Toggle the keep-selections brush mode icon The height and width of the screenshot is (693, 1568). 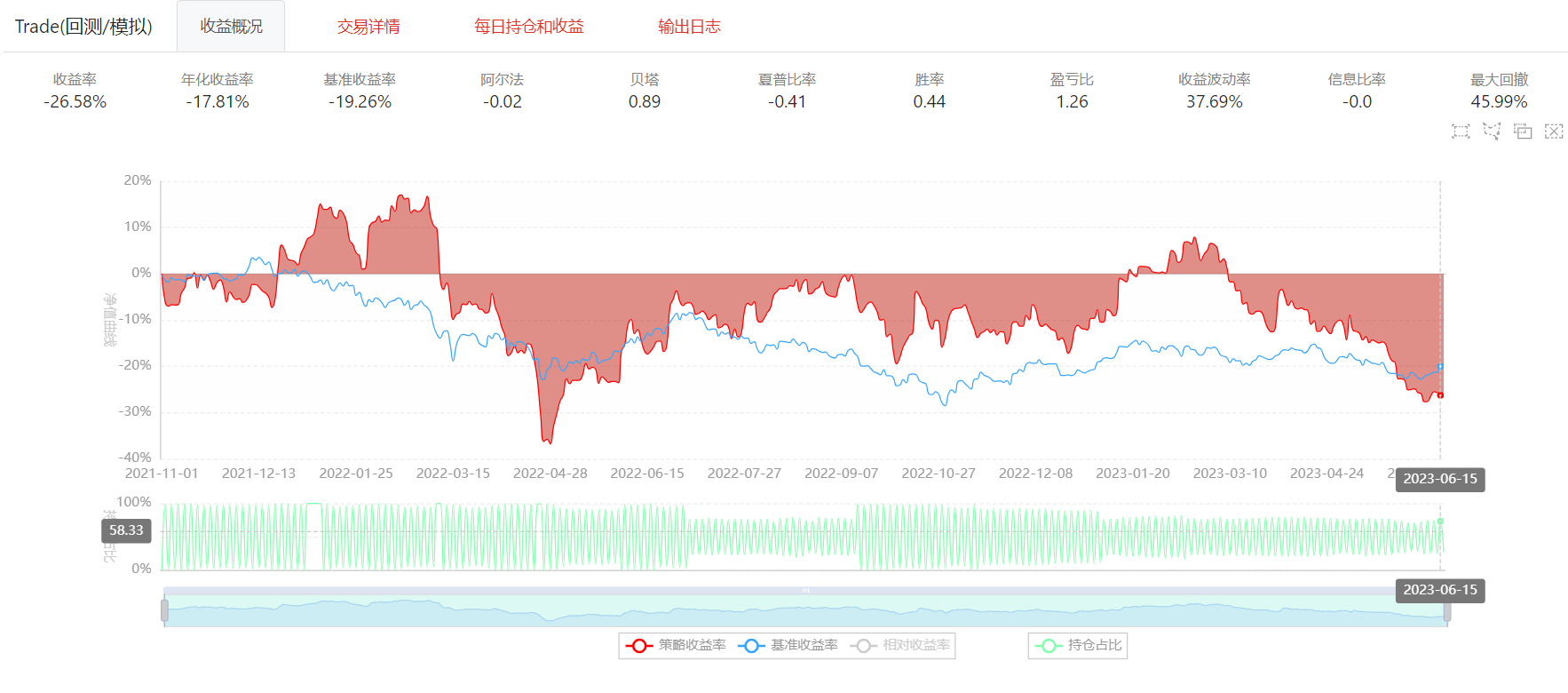click(1523, 131)
